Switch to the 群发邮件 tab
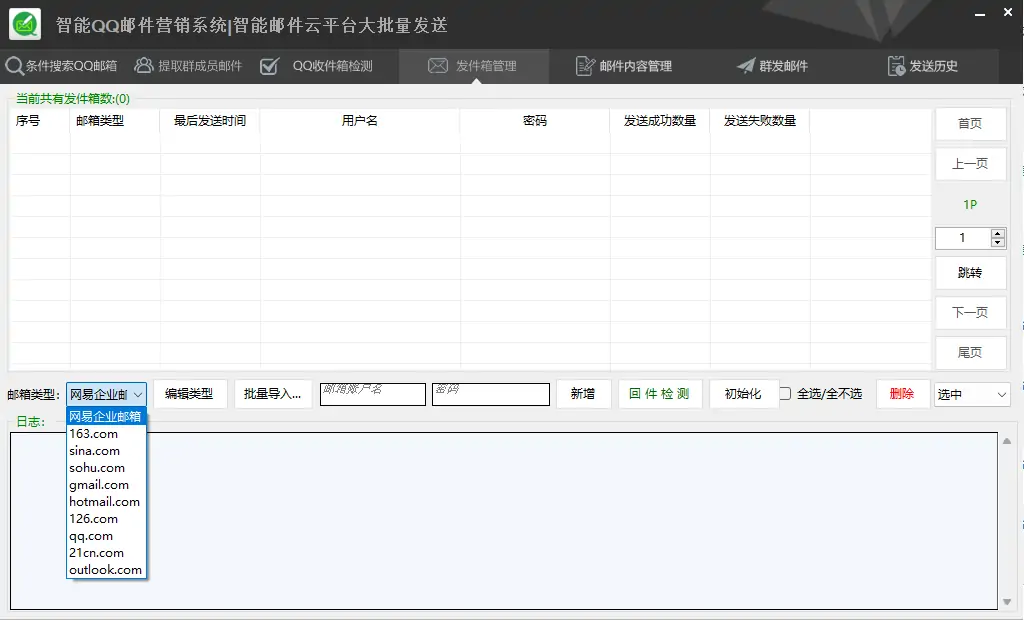 [x=773, y=65]
